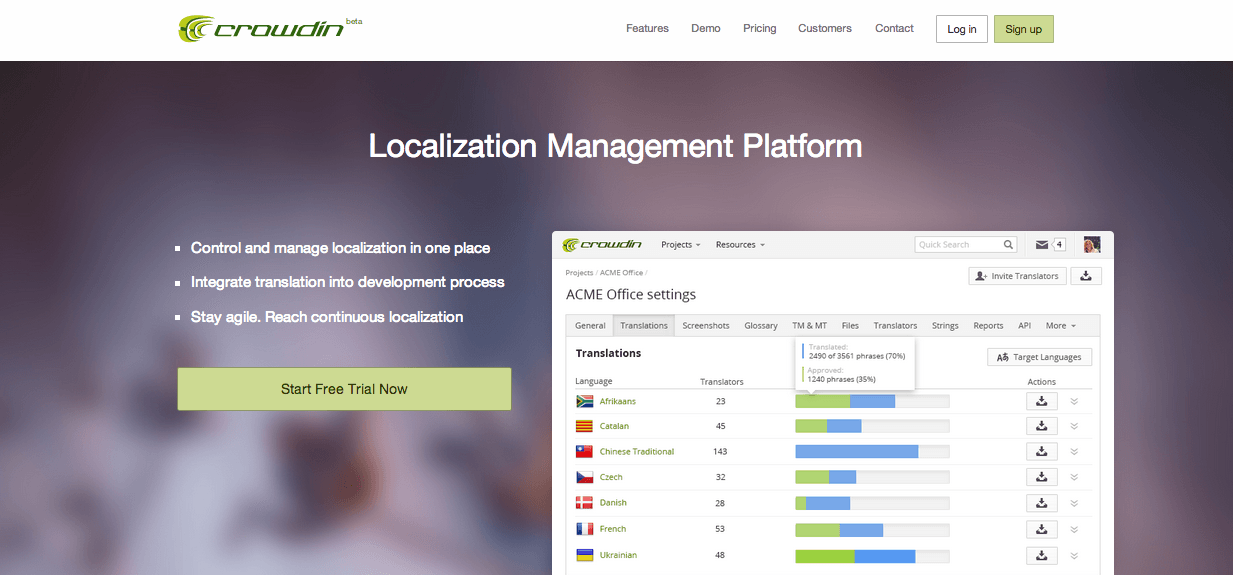Open the Afrikaans language link
This screenshot has width=1233, height=575.
pyautogui.click(x=618, y=401)
